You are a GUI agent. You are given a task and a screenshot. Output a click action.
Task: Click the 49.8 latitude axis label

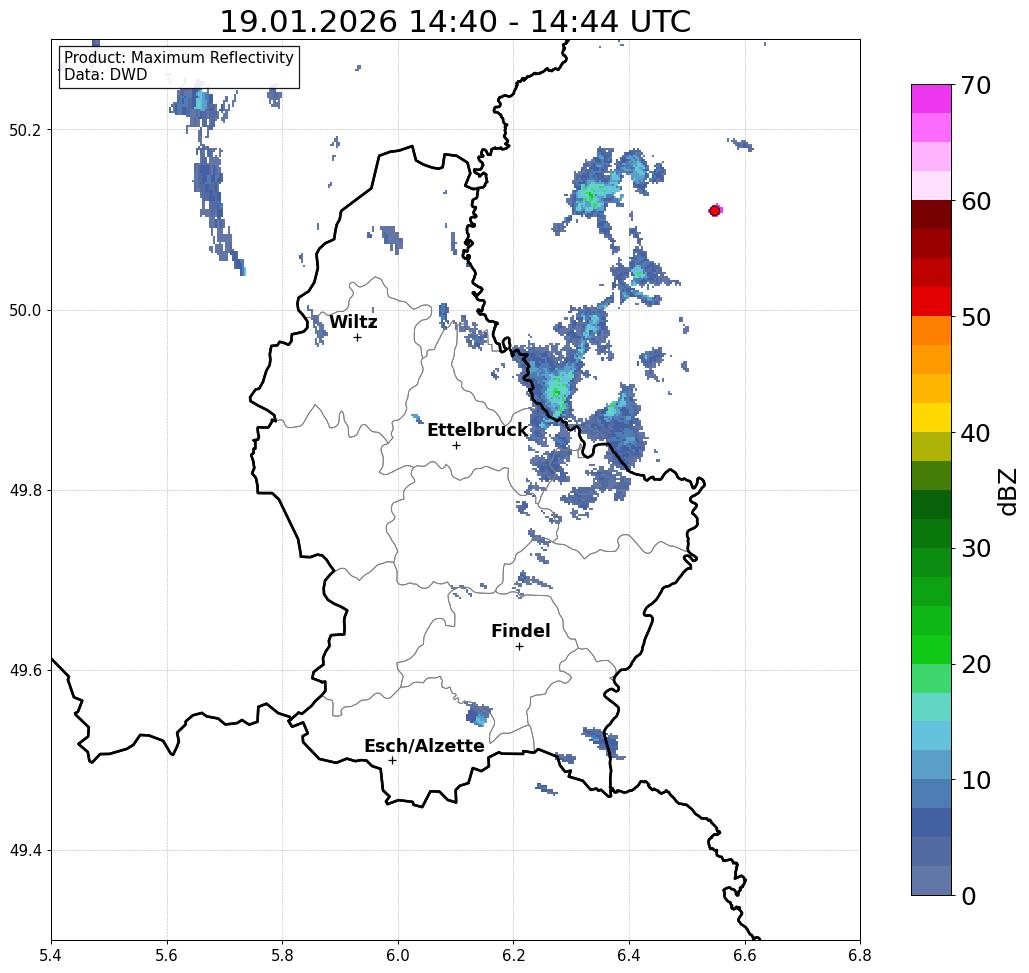click(25, 491)
